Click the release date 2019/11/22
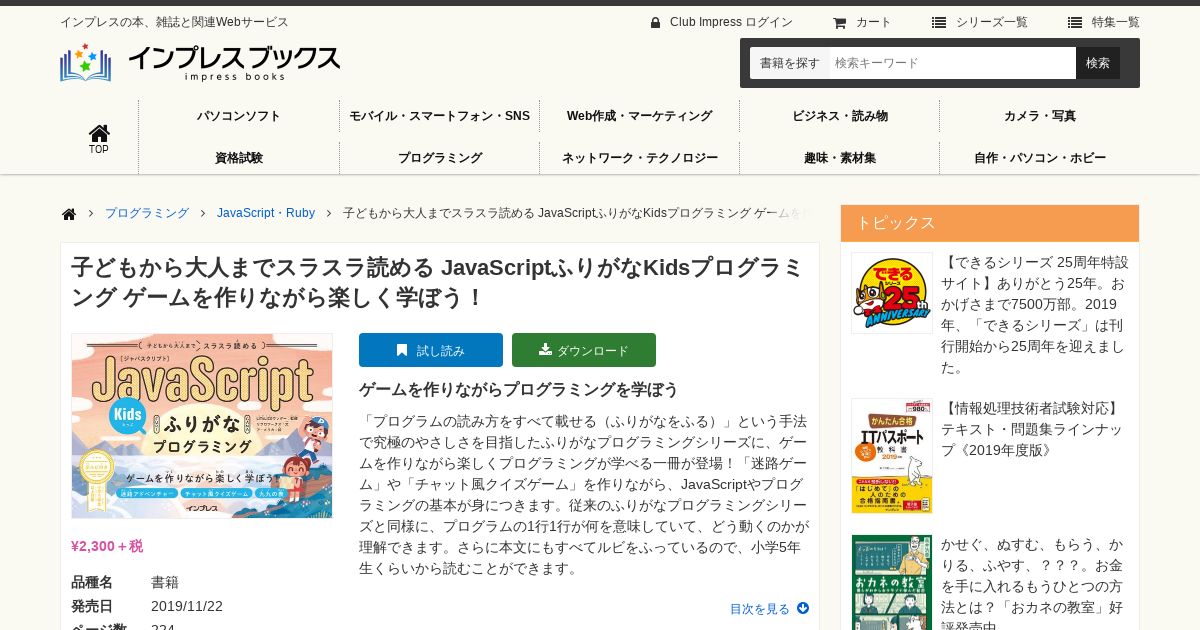 coord(187,606)
